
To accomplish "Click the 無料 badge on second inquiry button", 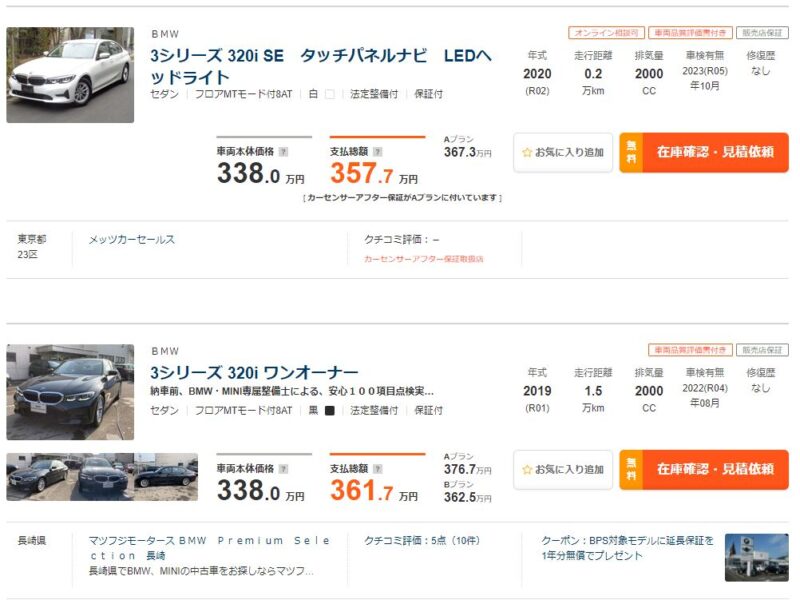I will tap(631, 469).
